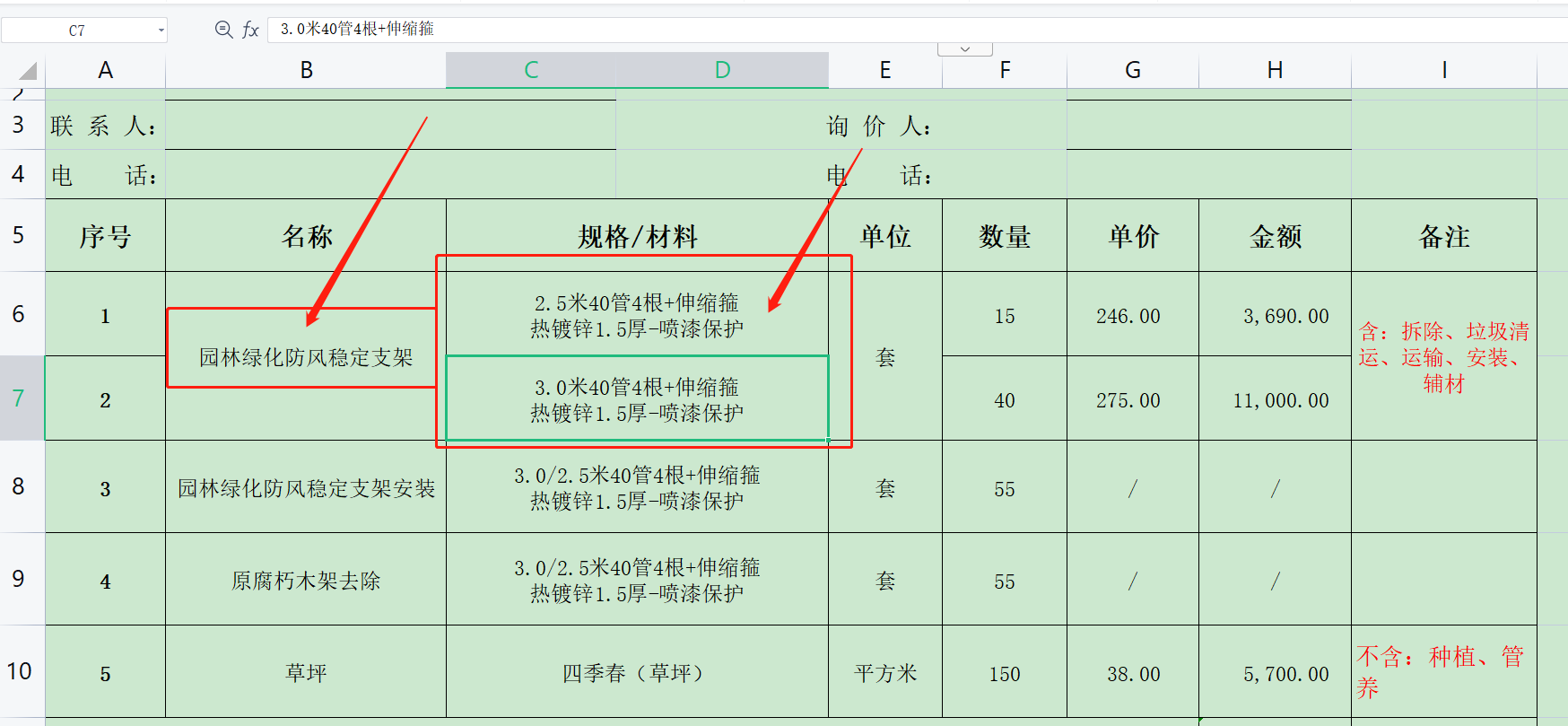Select the merged 套 unit cell for rows 6-7
This screenshot has height=726, width=1568.
tap(885, 356)
